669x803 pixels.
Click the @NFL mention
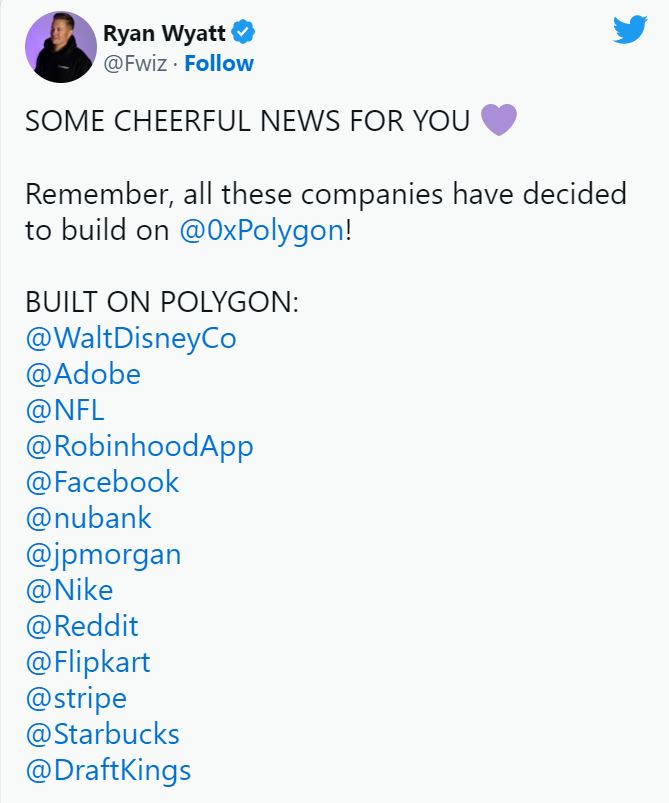click(65, 410)
